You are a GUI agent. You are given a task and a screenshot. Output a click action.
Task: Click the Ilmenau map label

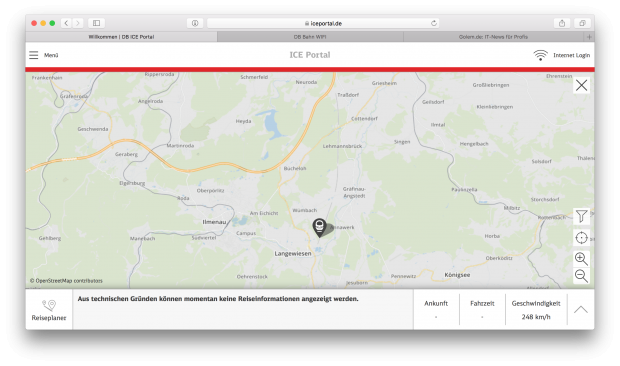(x=214, y=222)
